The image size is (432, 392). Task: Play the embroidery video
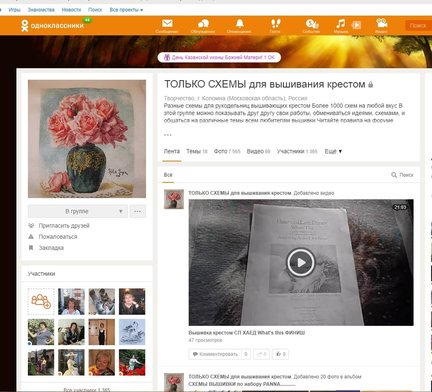[301, 262]
